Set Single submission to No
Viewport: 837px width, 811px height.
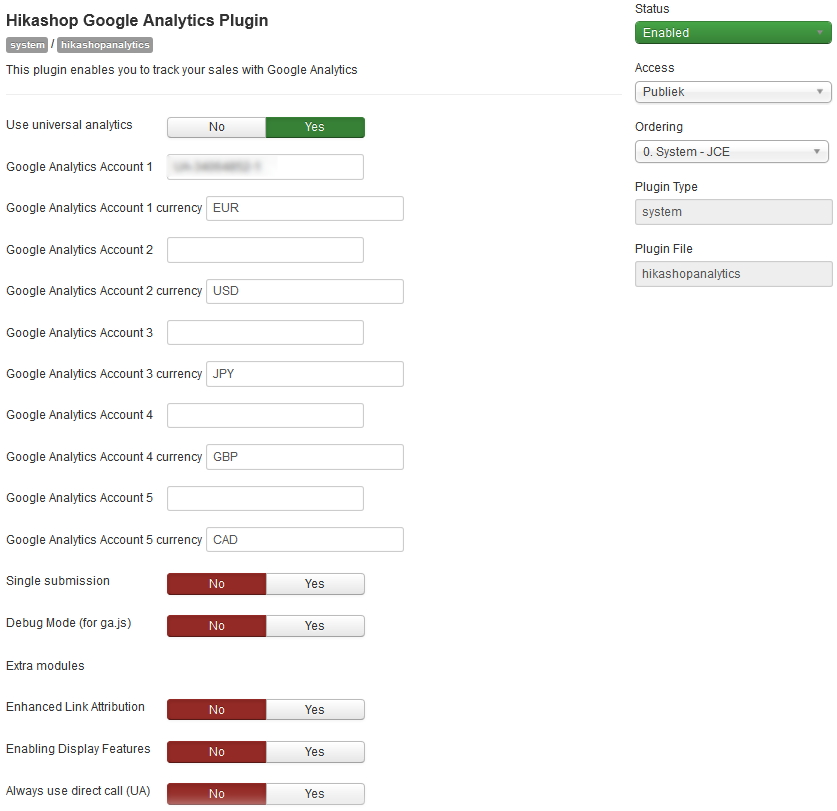pos(216,584)
